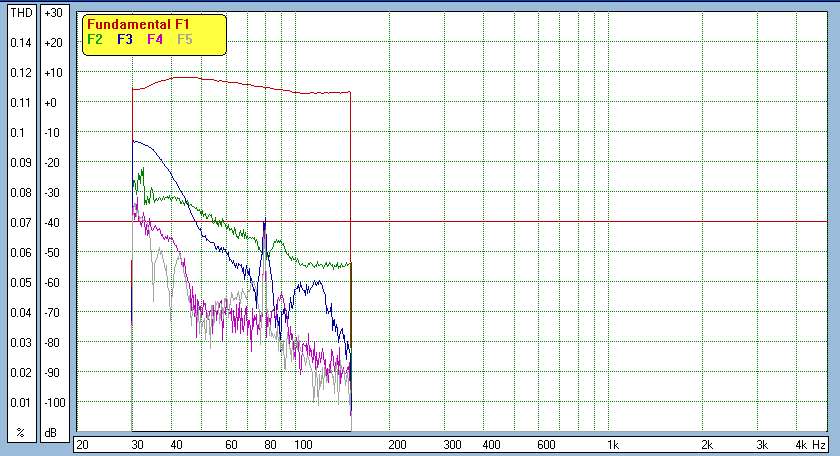Click the 0.05 THD scale value
Viewport: 840px width, 456px height.
click(21, 283)
